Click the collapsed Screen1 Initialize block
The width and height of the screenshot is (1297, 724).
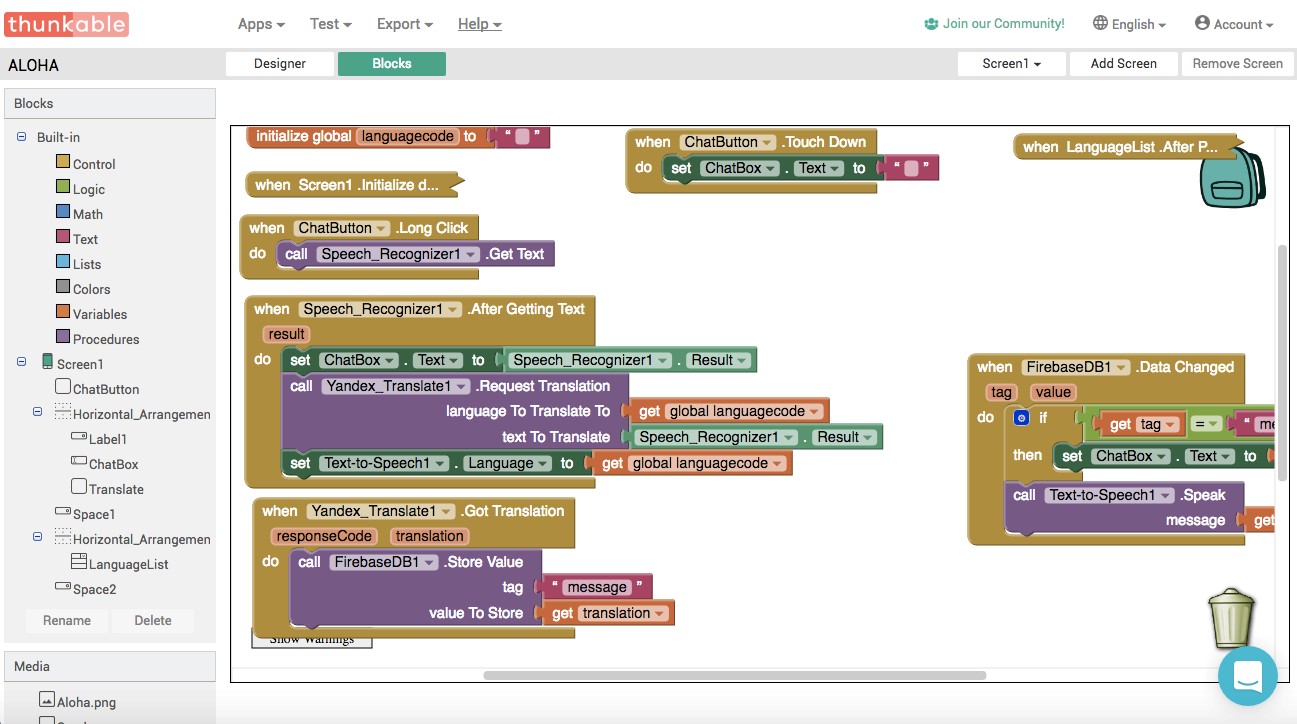[x=354, y=185]
